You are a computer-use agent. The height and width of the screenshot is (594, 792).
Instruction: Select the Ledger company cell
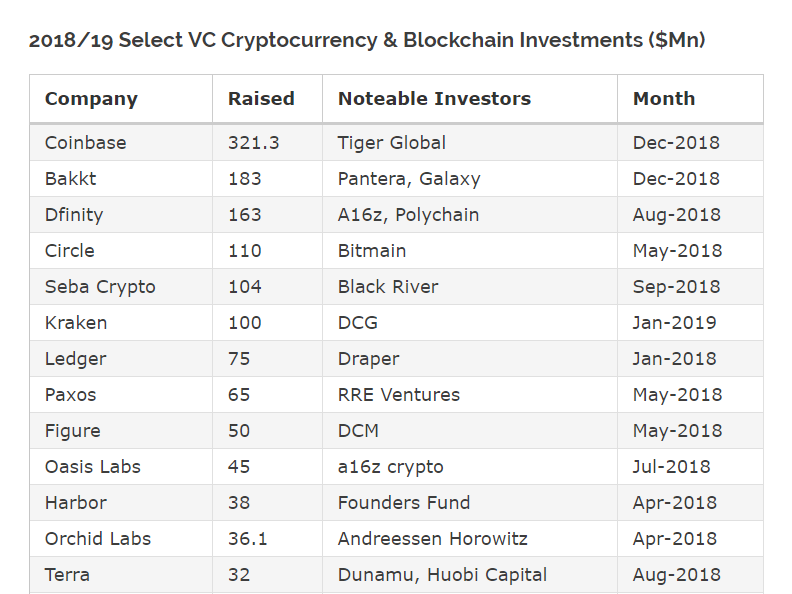pos(75,359)
